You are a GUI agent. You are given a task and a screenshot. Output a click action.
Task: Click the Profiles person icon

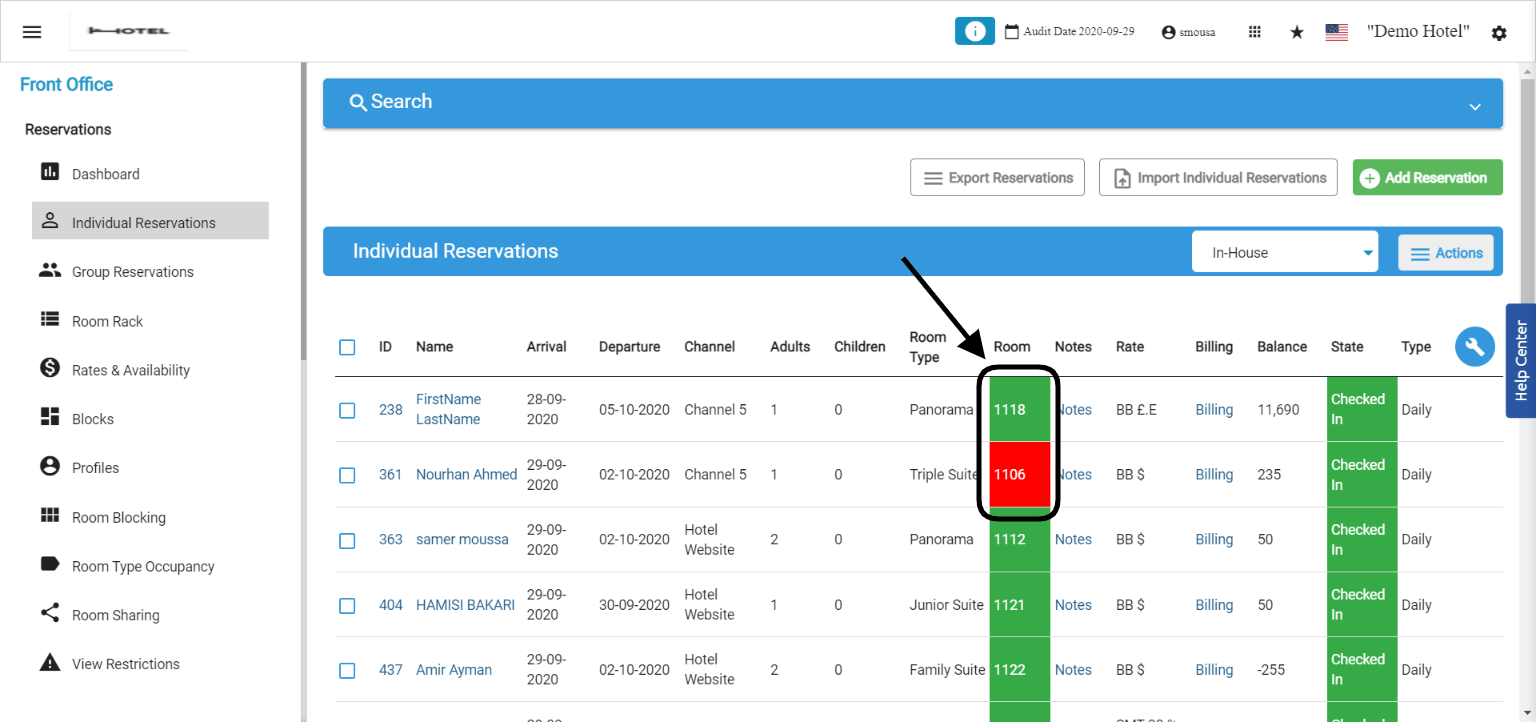(50, 466)
